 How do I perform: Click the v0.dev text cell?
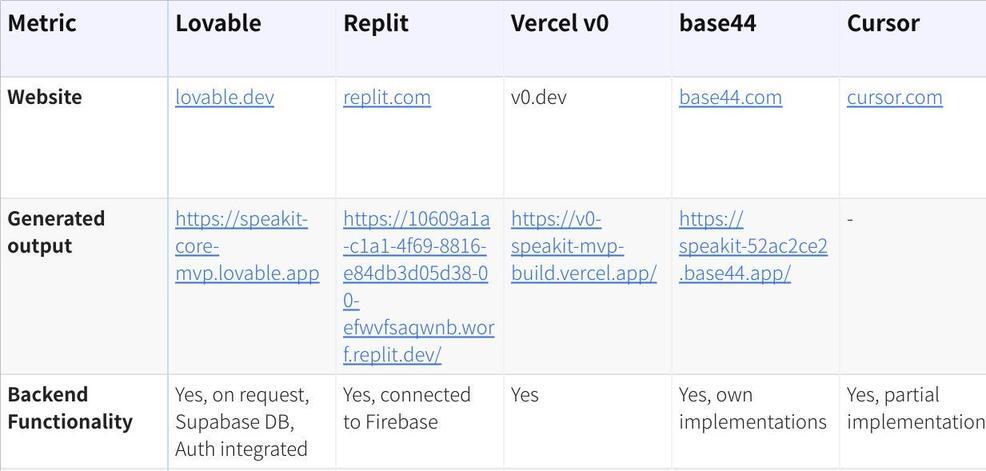538,97
